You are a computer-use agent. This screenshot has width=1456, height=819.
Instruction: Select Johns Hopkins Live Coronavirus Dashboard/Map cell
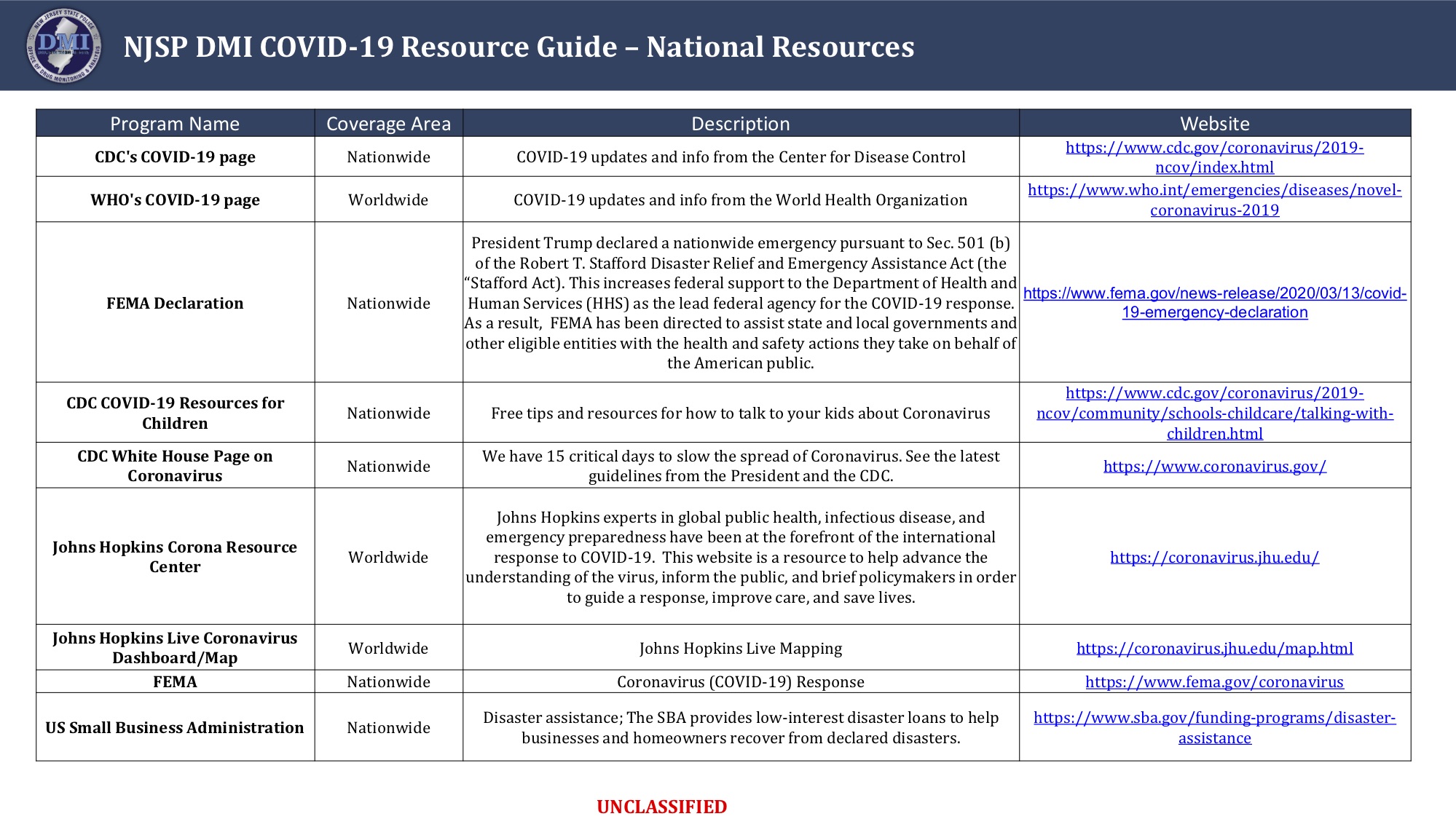175,648
